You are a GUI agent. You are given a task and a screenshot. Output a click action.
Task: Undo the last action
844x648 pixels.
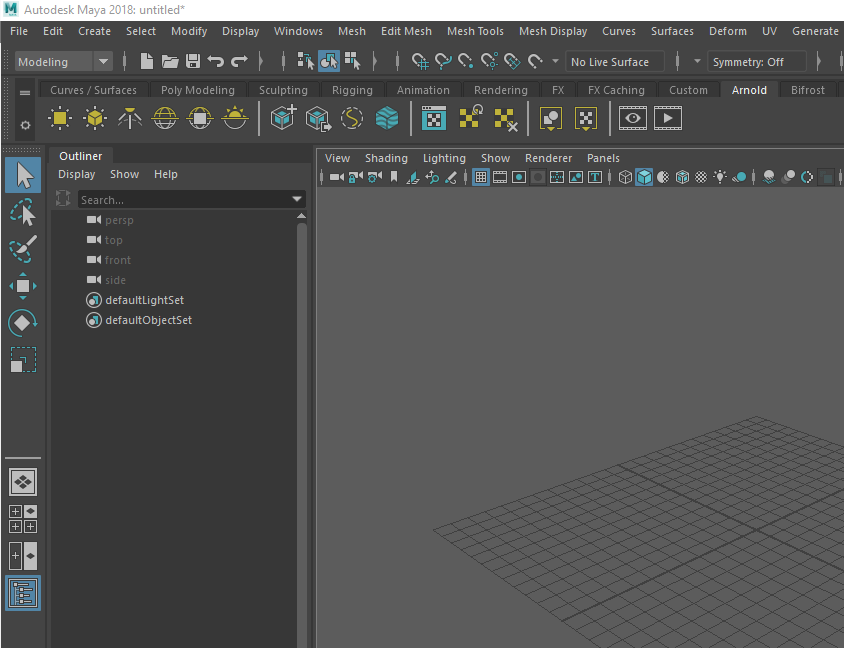216,61
